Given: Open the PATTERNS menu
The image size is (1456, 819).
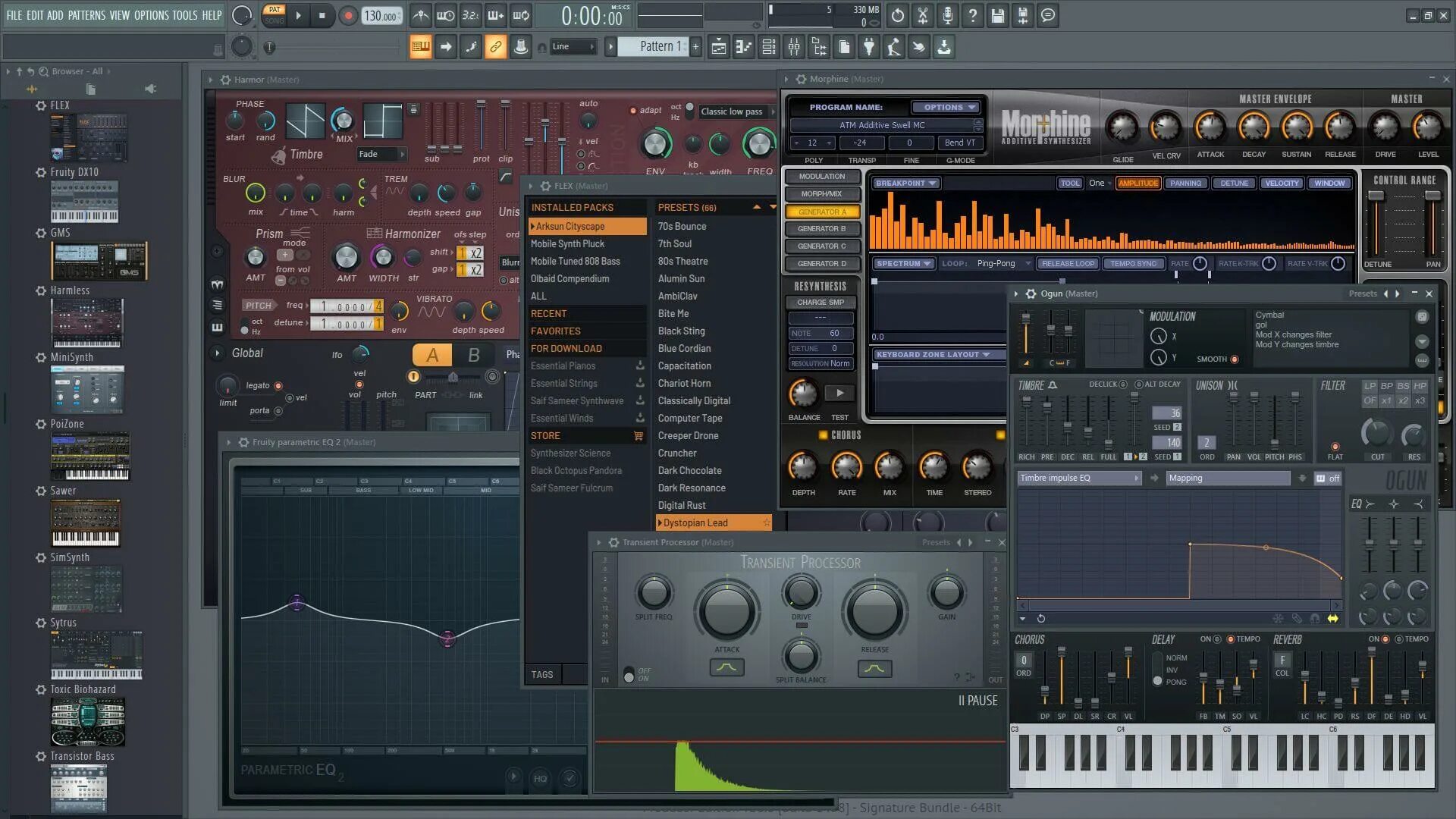Looking at the screenshot, I should (86, 15).
